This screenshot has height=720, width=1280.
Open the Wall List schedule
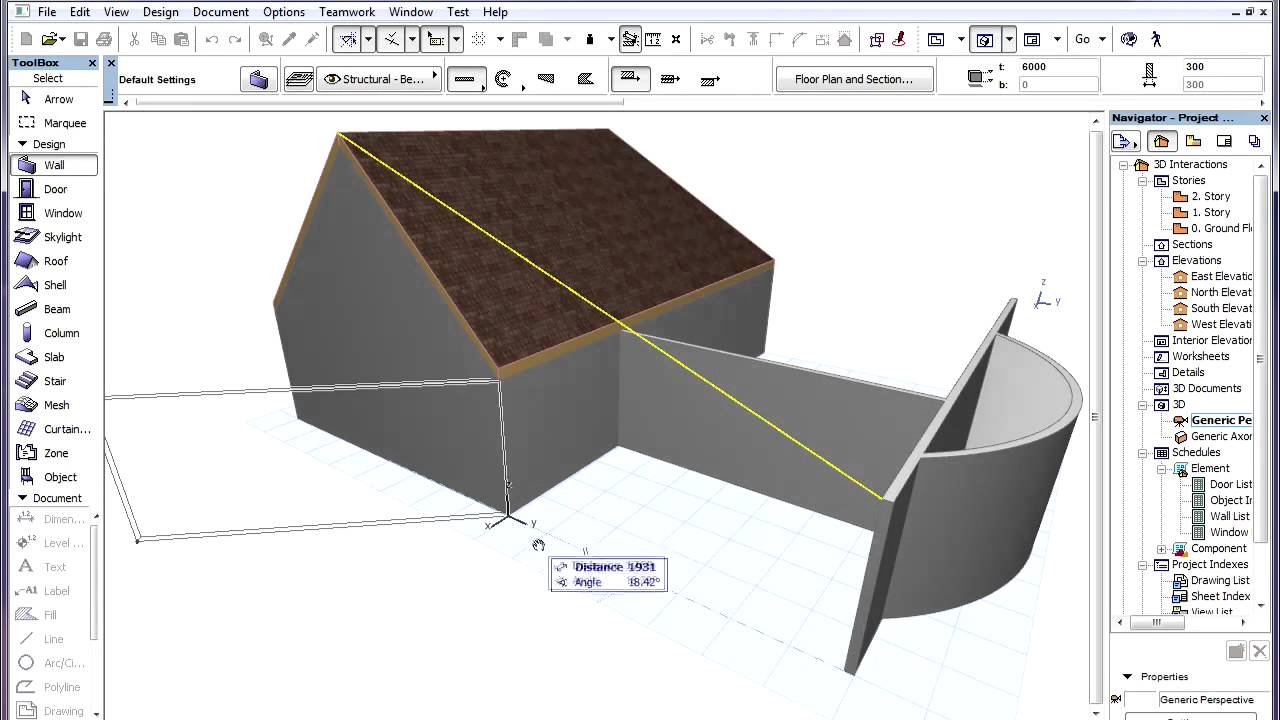click(x=1221, y=517)
